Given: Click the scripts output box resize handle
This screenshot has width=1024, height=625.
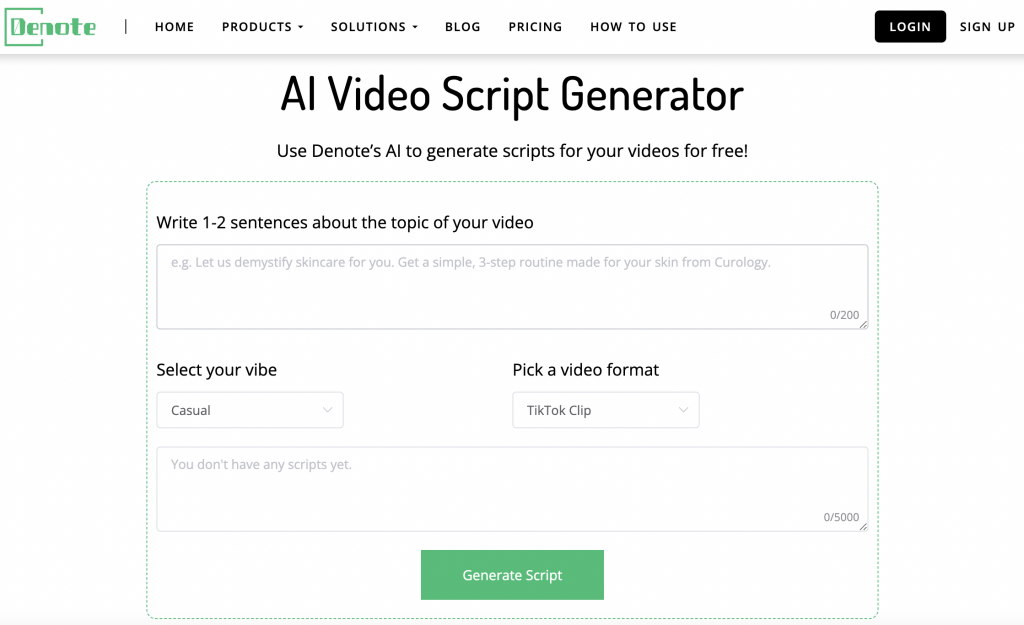Looking at the screenshot, I should (x=863, y=526).
